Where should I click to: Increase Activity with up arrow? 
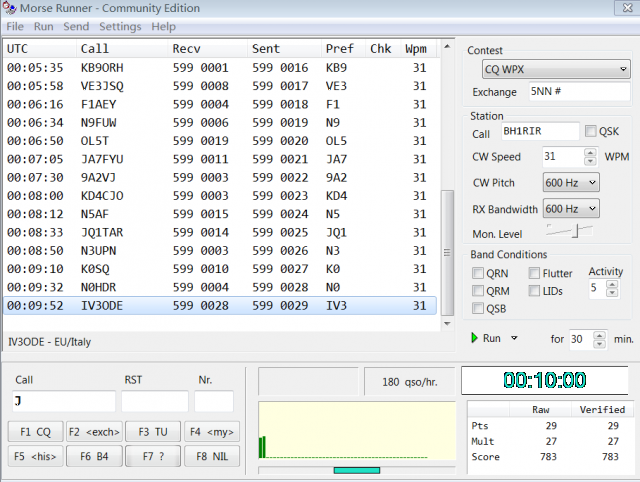pyautogui.click(x=612, y=284)
